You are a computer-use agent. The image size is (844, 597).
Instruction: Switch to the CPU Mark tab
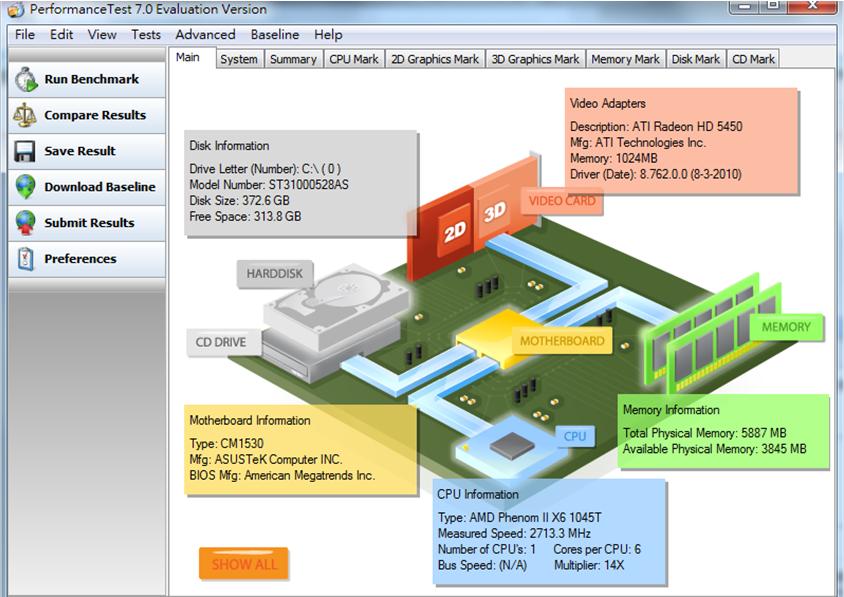[x=354, y=59]
